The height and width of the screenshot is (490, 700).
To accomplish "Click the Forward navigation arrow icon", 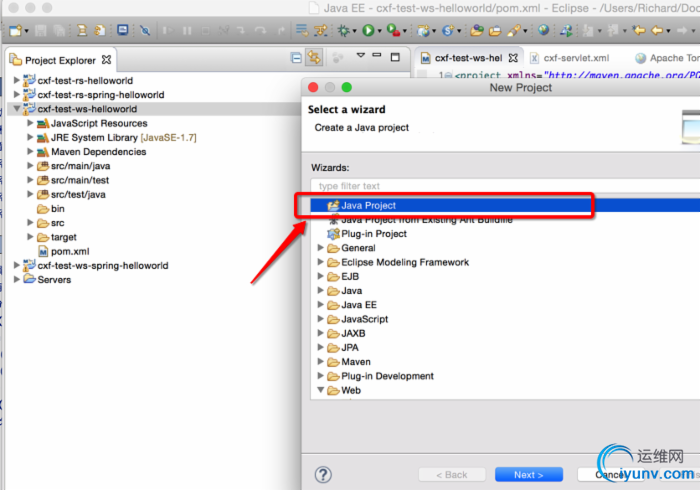I will click(x=682, y=30).
